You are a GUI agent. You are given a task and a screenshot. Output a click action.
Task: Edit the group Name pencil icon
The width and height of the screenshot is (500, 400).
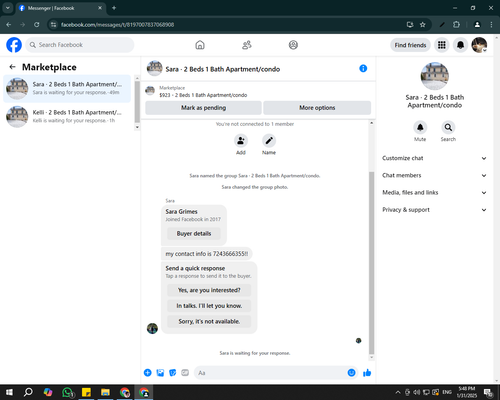point(269,141)
